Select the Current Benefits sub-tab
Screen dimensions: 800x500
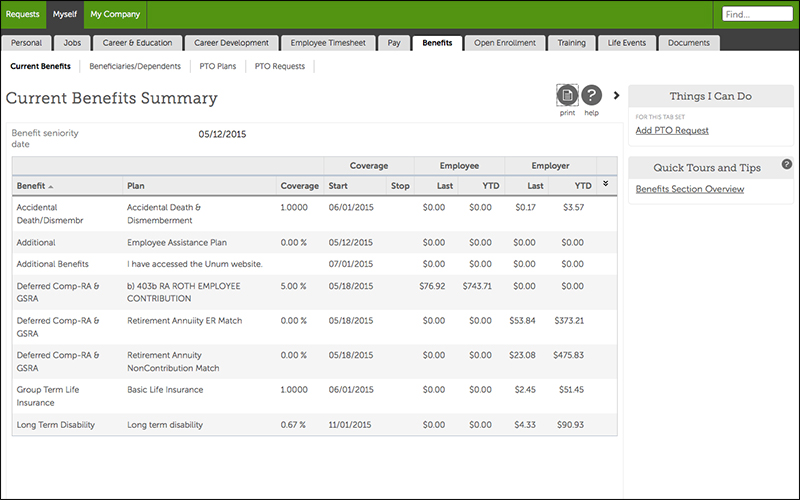point(40,66)
